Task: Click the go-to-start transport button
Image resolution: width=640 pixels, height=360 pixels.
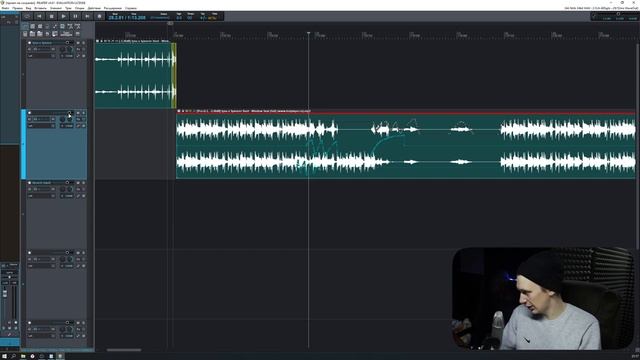Action: (39, 16)
